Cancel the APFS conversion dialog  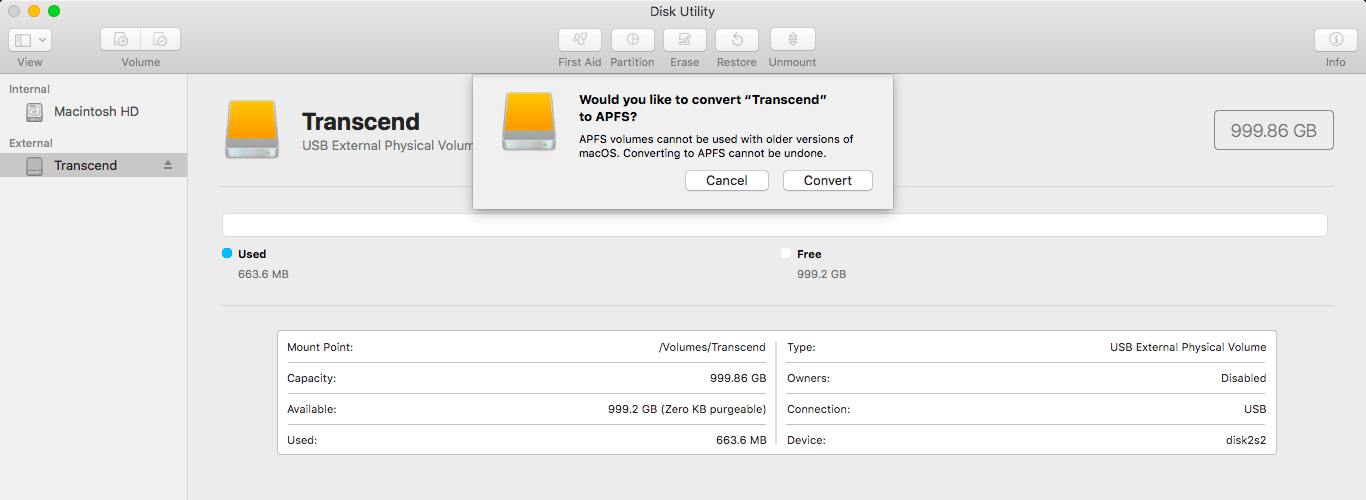[727, 181]
